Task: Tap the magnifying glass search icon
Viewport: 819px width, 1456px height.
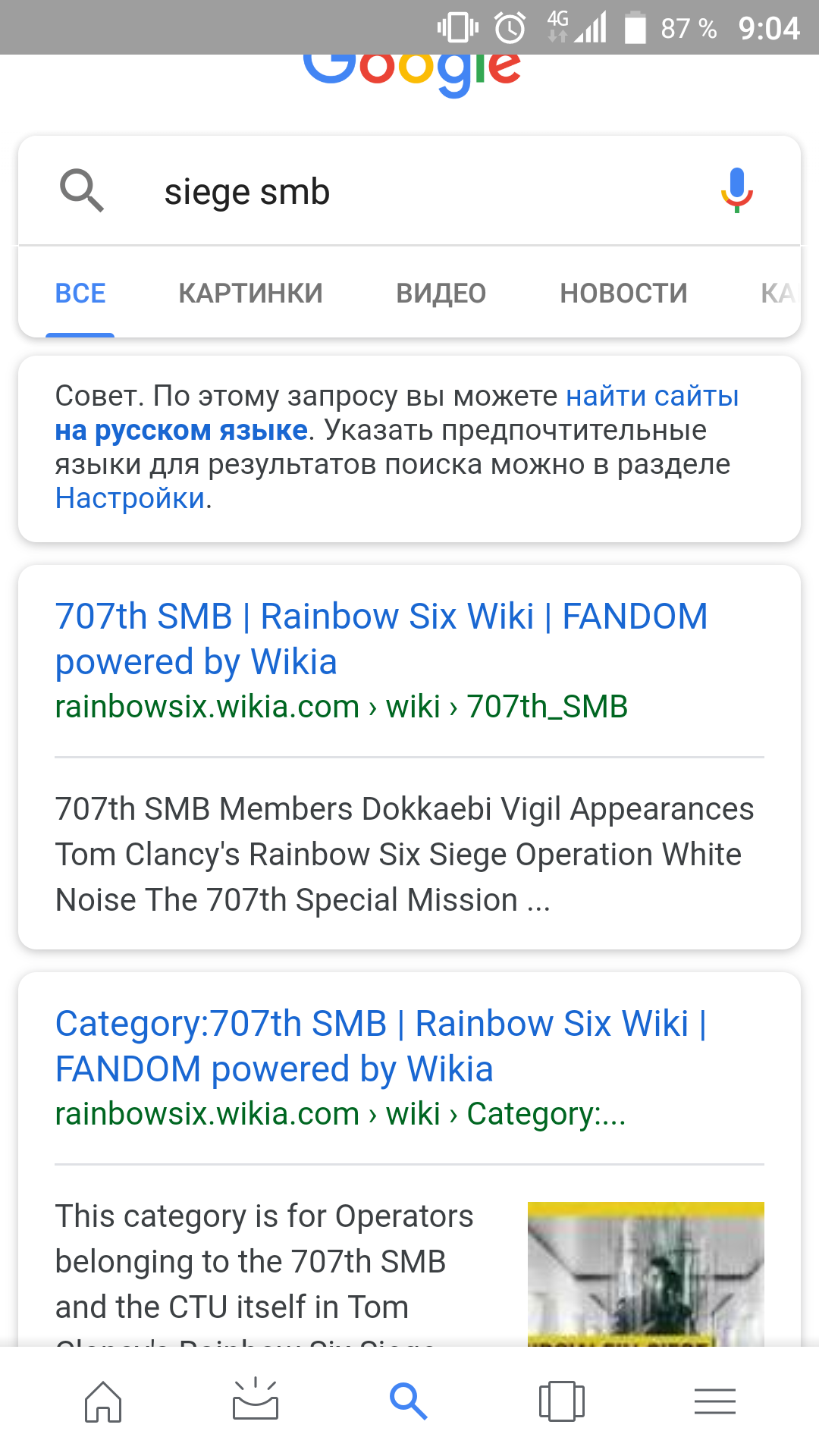Action: [x=82, y=190]
